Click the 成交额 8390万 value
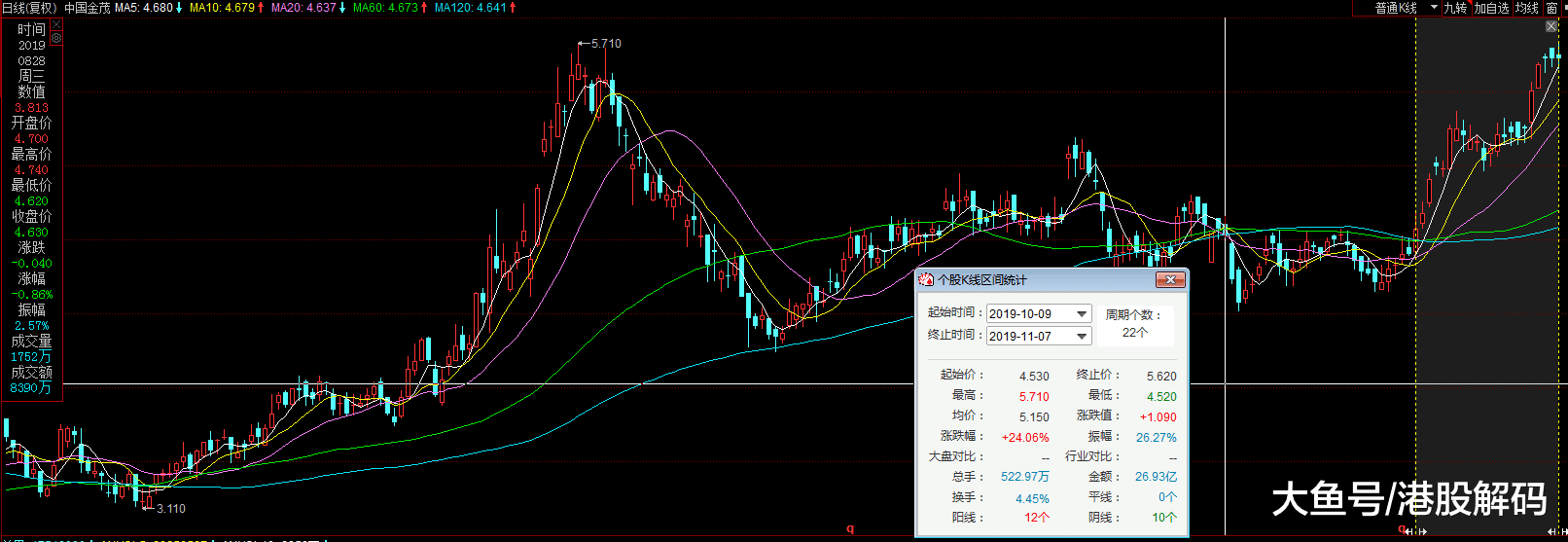1568x542 pixels. [x=31, y=388]
